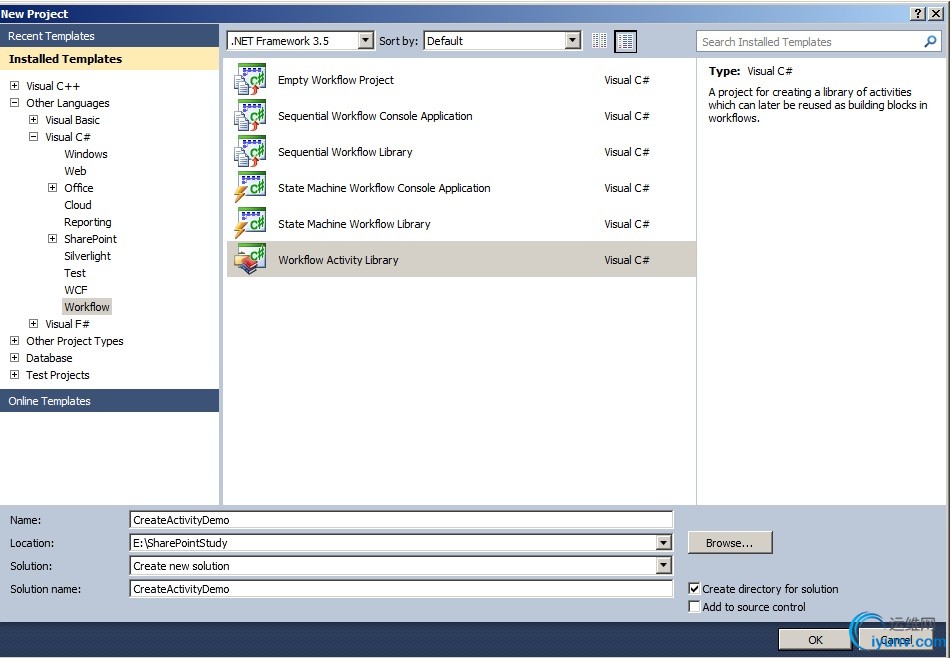The width and height of the screenshot is (952, 658).
Task: Confirm with the OK button
Action: click(x=815, y=639)
